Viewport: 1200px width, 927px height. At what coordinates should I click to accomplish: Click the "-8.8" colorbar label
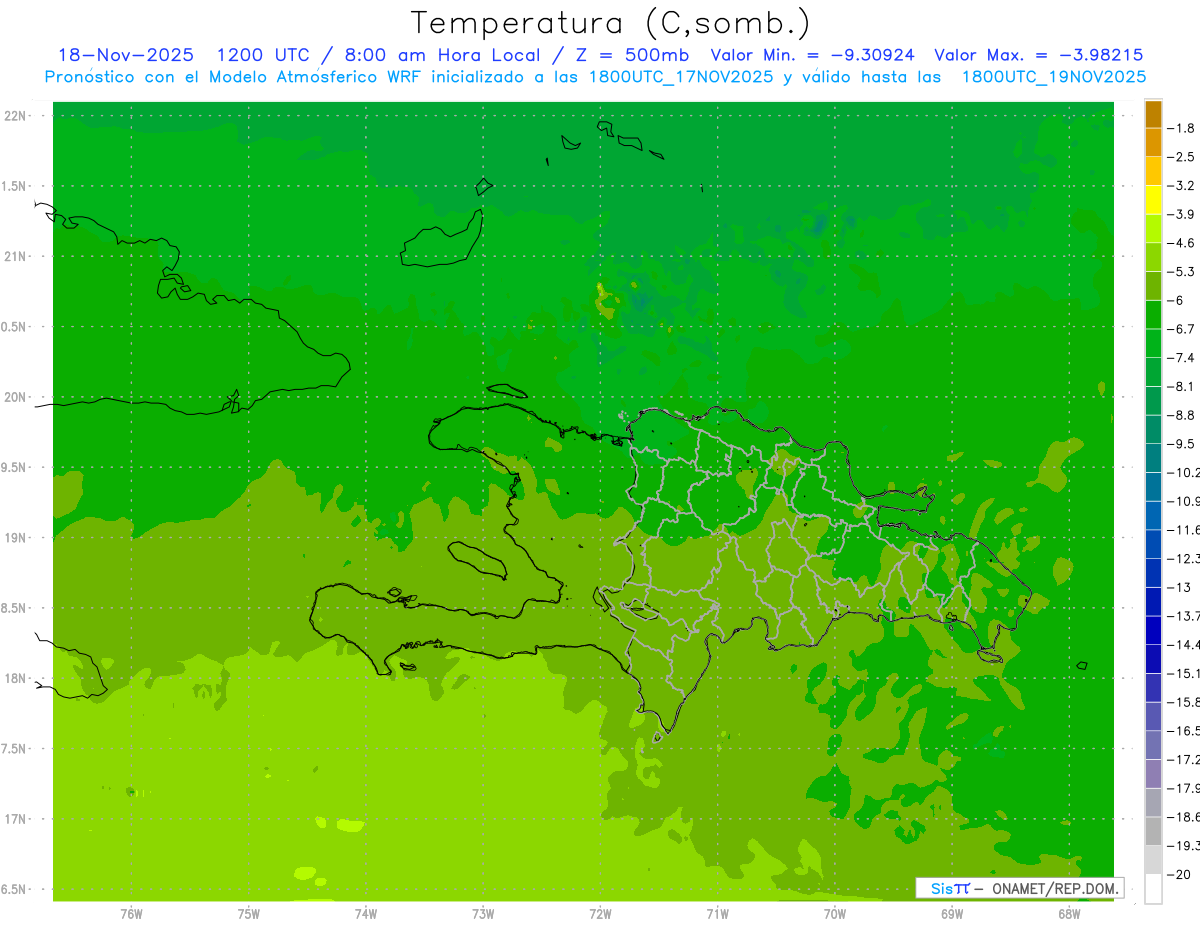1181,415
